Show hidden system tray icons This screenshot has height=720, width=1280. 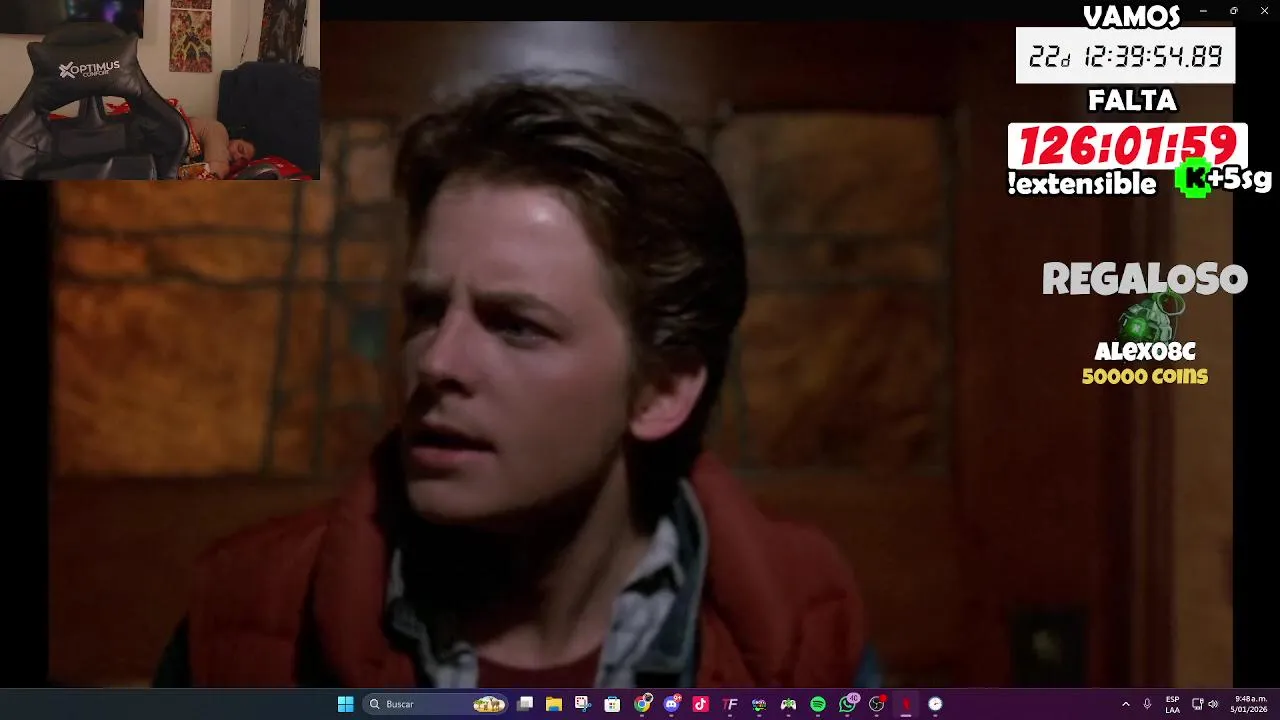coord(1125,704)
